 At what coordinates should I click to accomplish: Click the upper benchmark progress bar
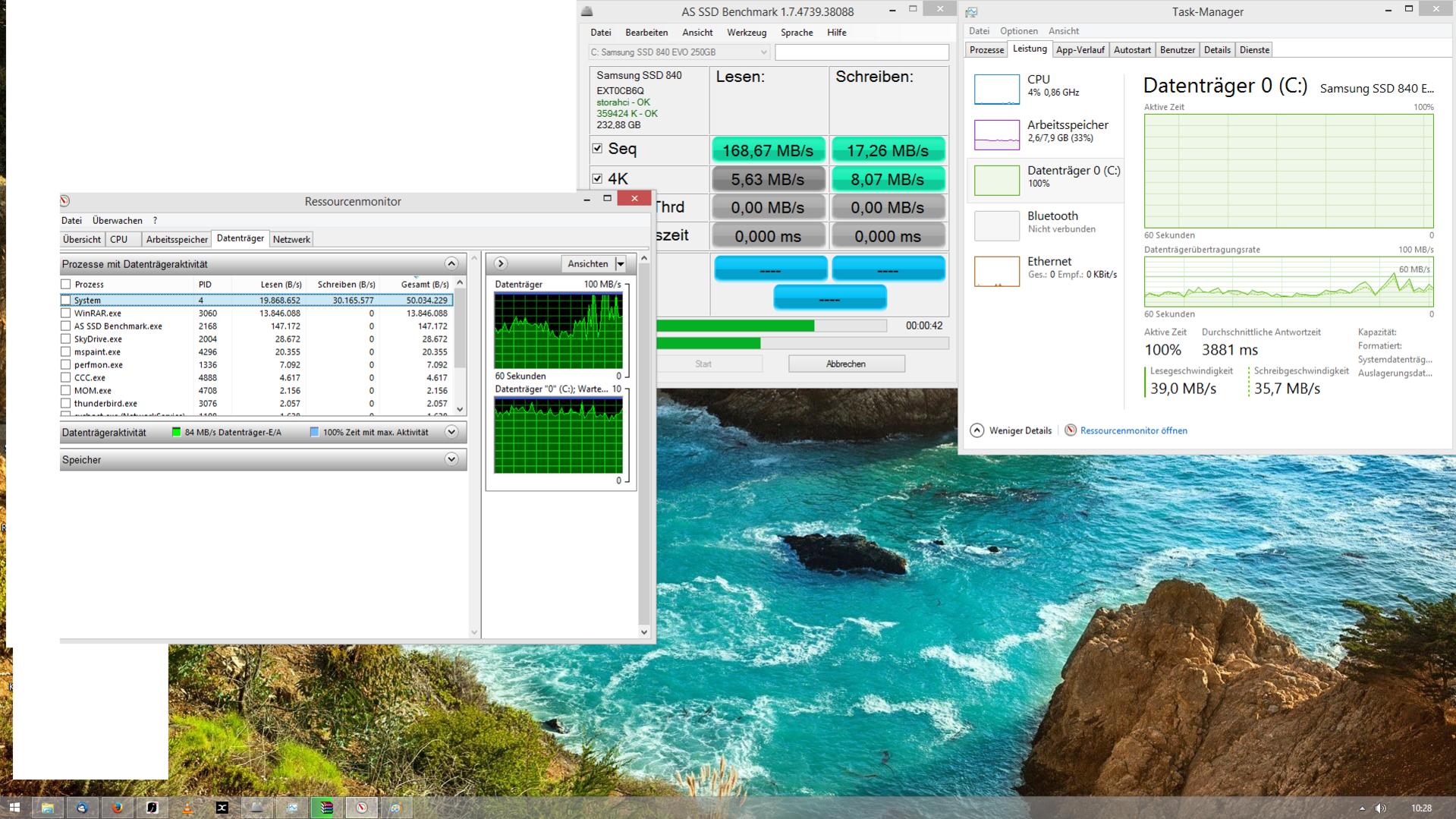(770, 326)
